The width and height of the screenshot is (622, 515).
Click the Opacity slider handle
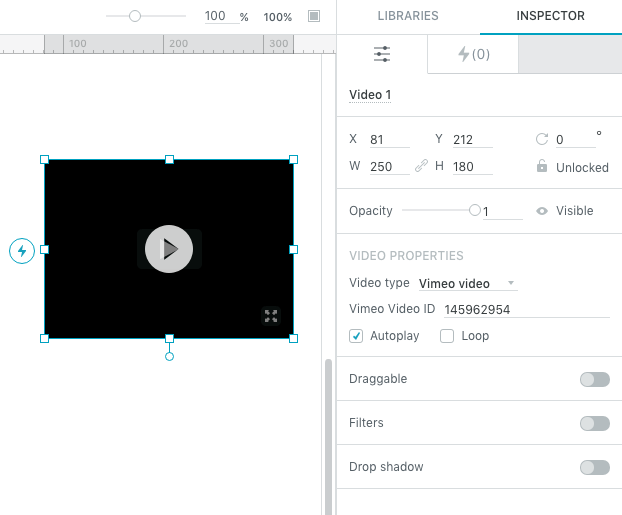[474, 210]
